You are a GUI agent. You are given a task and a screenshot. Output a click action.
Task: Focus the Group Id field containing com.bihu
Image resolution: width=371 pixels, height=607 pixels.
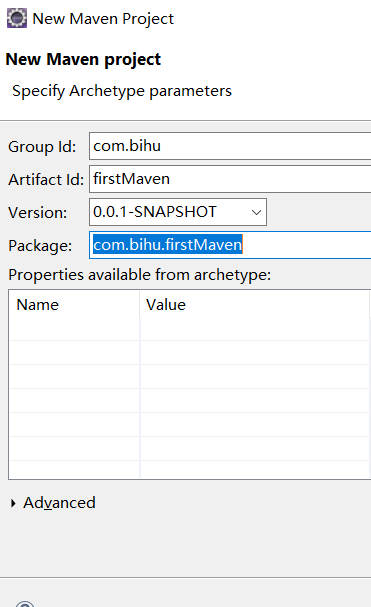(230, 146)
